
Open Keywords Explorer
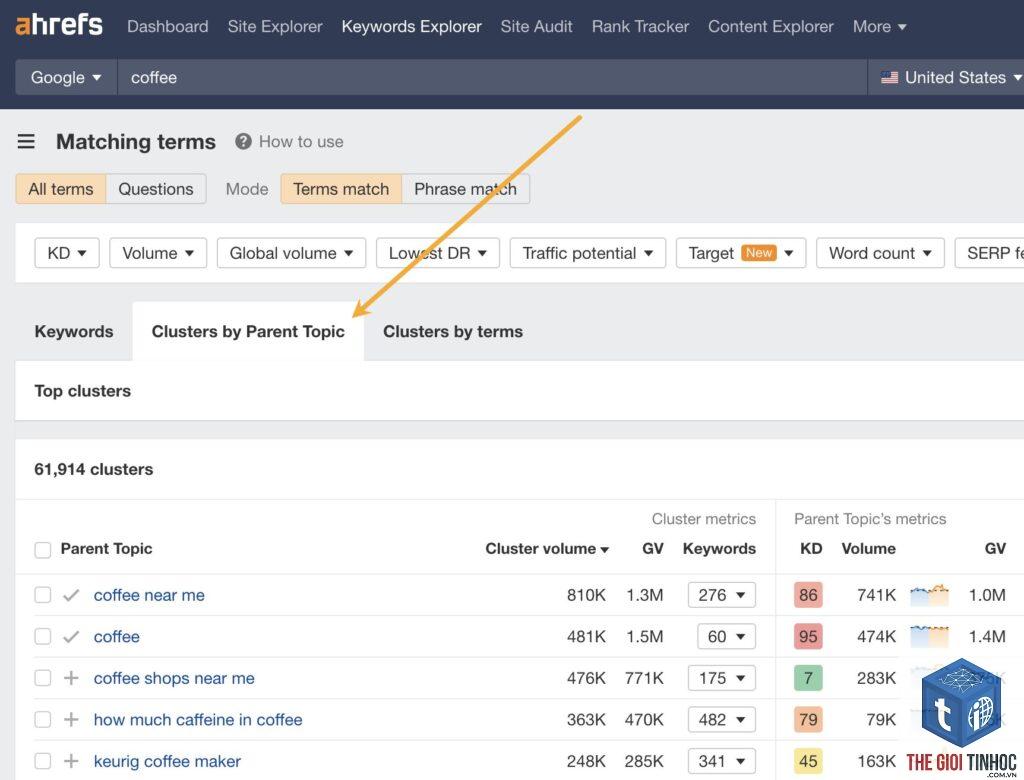click(411, 27)
